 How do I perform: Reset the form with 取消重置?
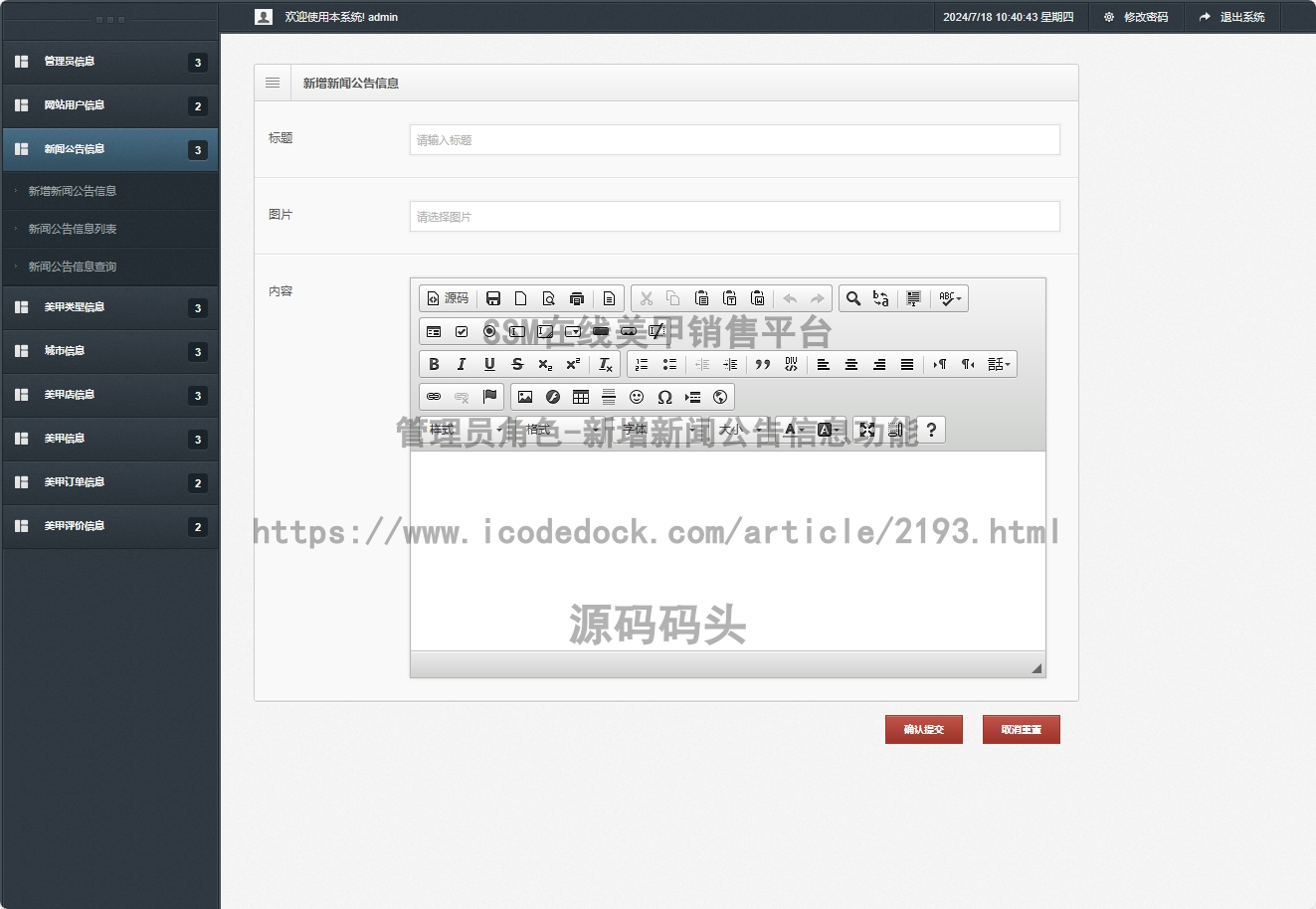coord(1022,729)
